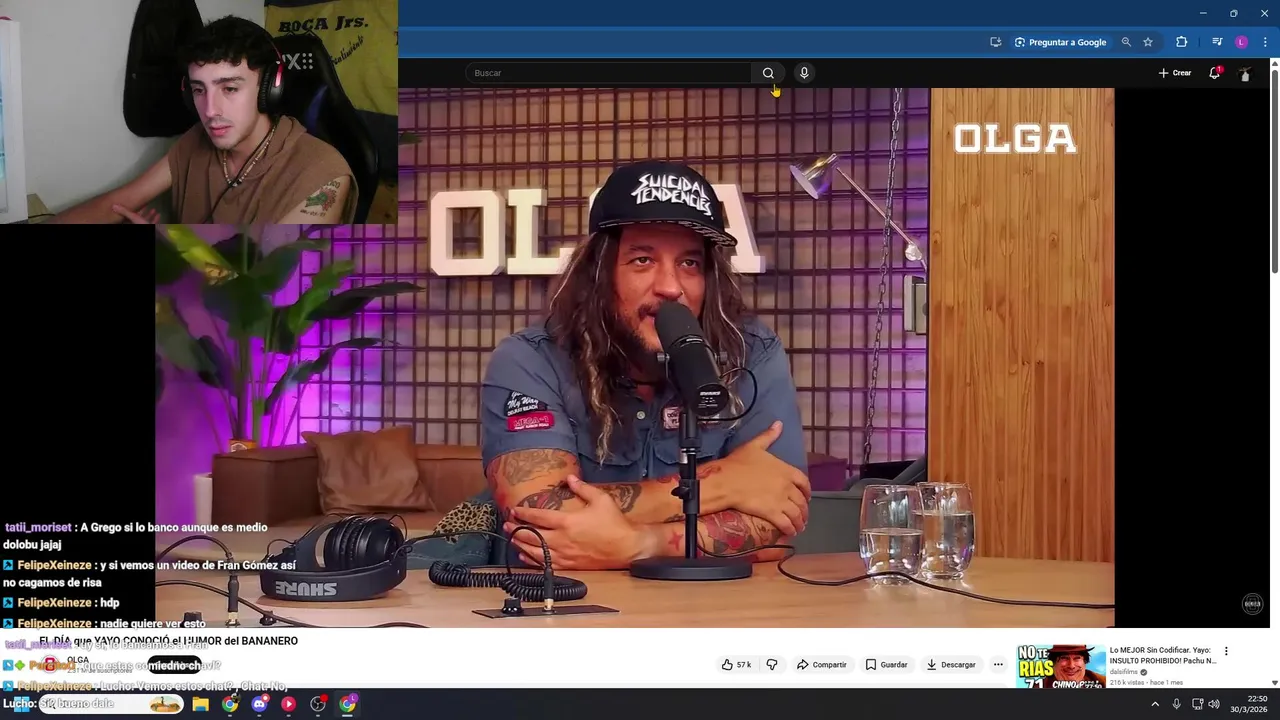Click into the Buscar search field
The height and width of the screenshot is (720, 1280).
click(x=608, y=73)
